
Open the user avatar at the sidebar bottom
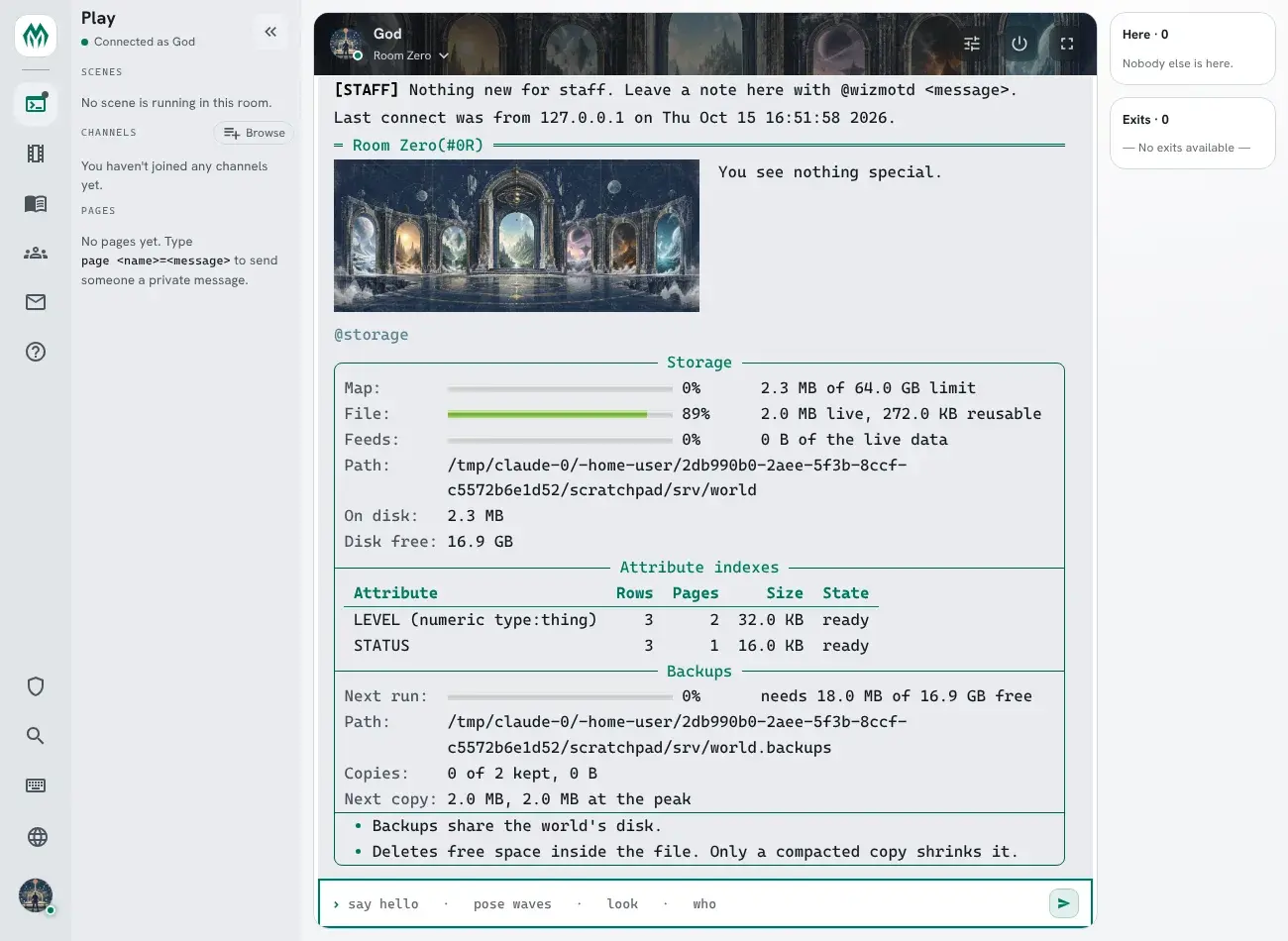point(36,895)
